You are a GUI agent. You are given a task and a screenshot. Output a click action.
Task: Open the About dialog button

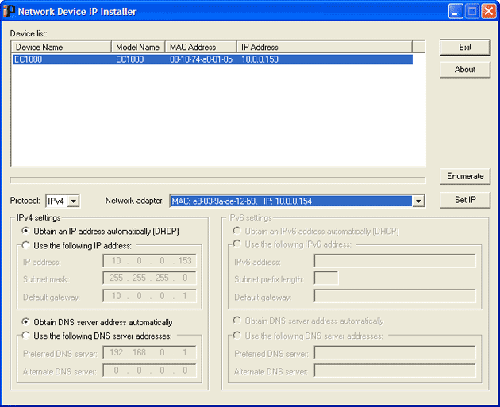coord(465,70)
